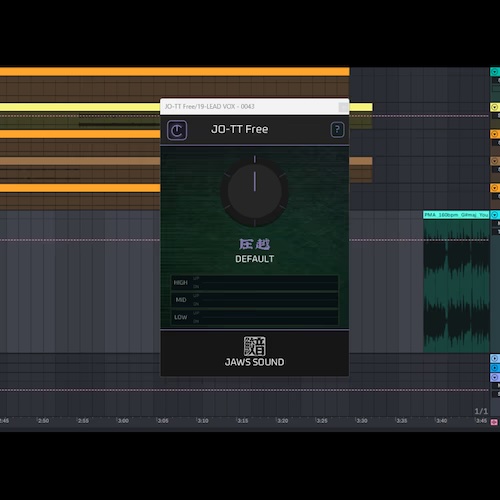500x500 pixels.
Task: Click the 3:30 mark on the timeline ruler
Action: (x=362, y=421)
